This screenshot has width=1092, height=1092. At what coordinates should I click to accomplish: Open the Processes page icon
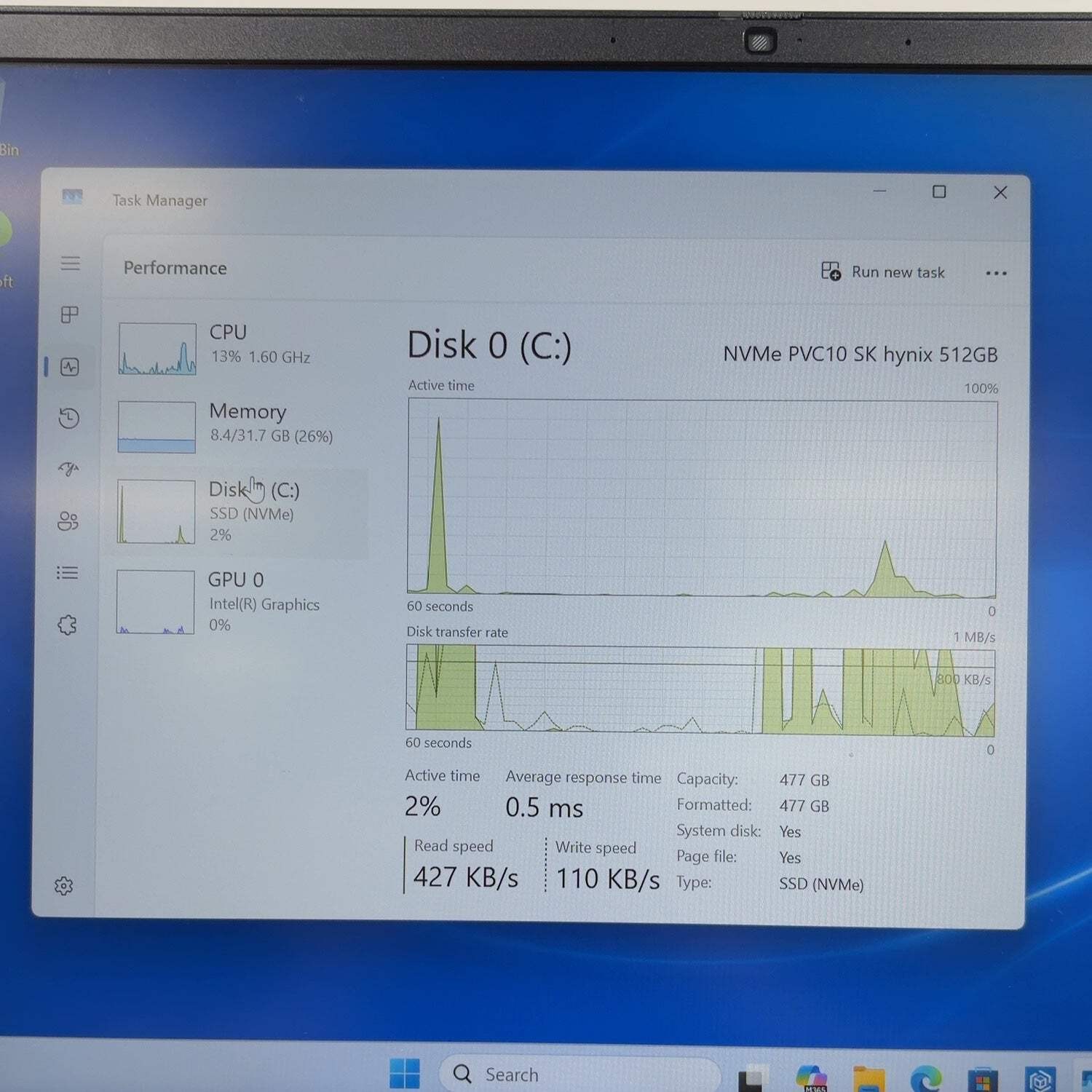pos(70,314)
